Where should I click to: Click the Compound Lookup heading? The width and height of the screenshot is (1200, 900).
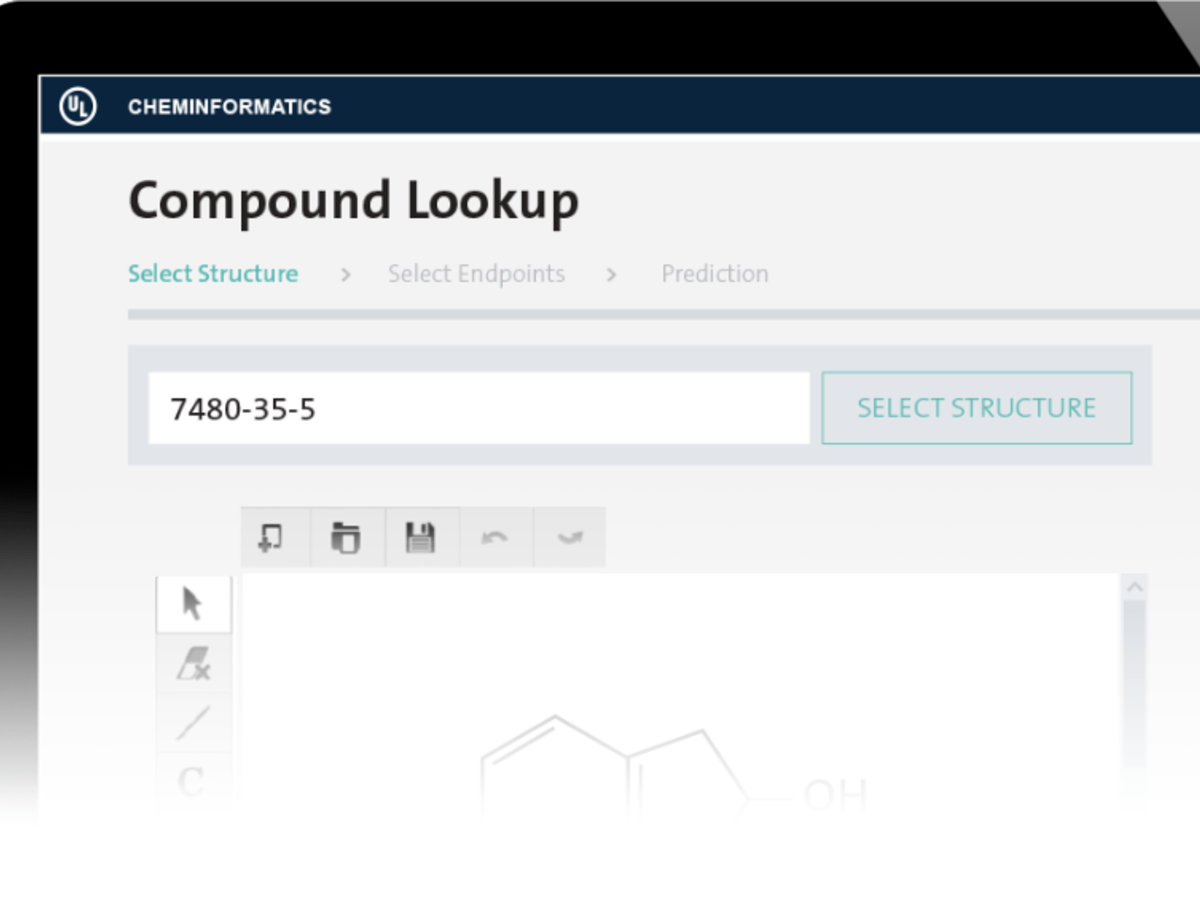tap(353, 201)
